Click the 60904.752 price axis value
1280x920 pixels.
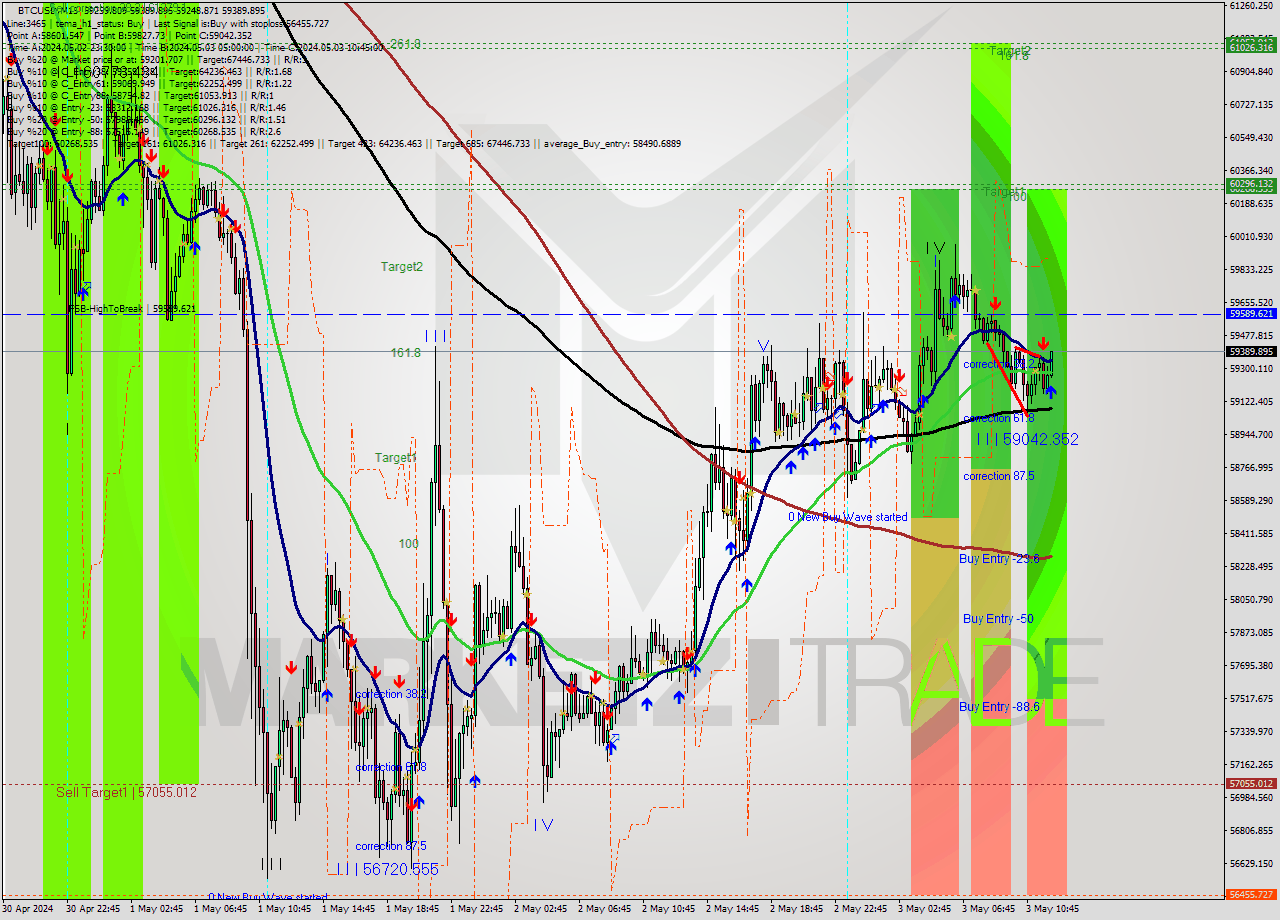tap(1251, 72)
